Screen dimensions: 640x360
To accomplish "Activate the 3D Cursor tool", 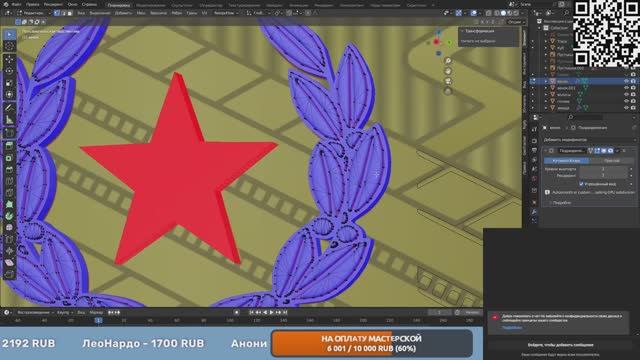I will tap(9, 47).
